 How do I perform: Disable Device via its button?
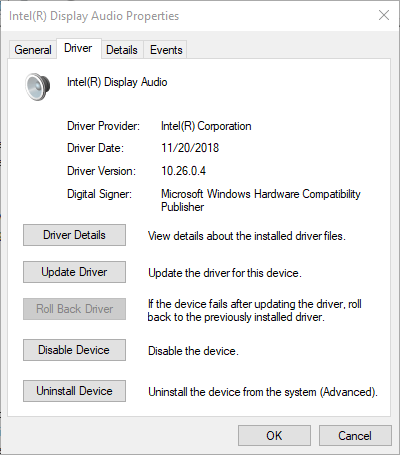coord(74,350)
